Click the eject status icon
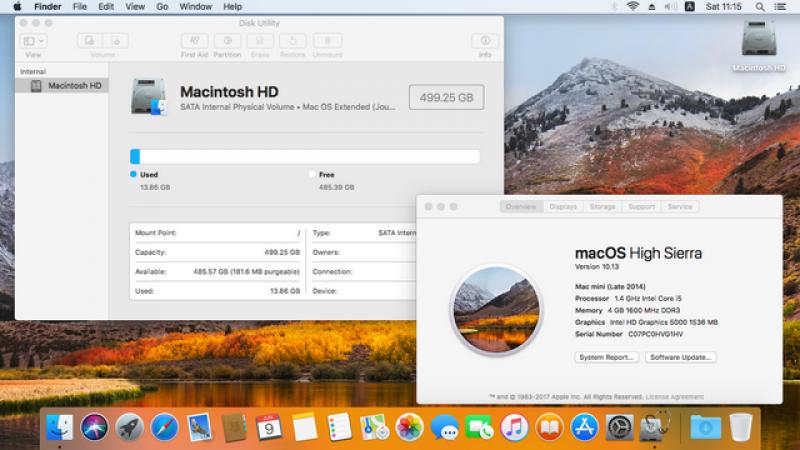 click(652, 7)
